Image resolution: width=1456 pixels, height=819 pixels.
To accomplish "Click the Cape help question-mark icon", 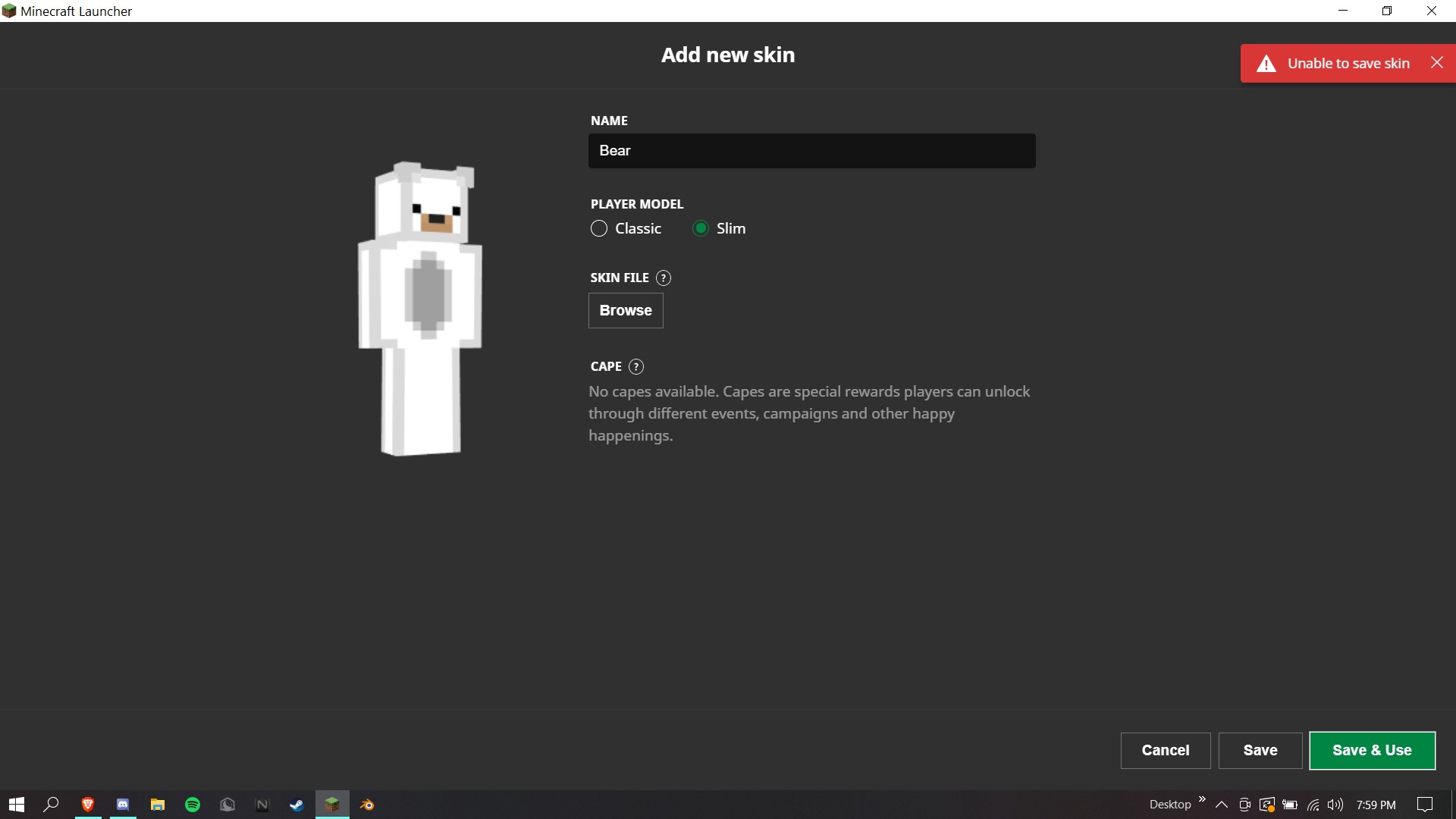I will (636, 366).
